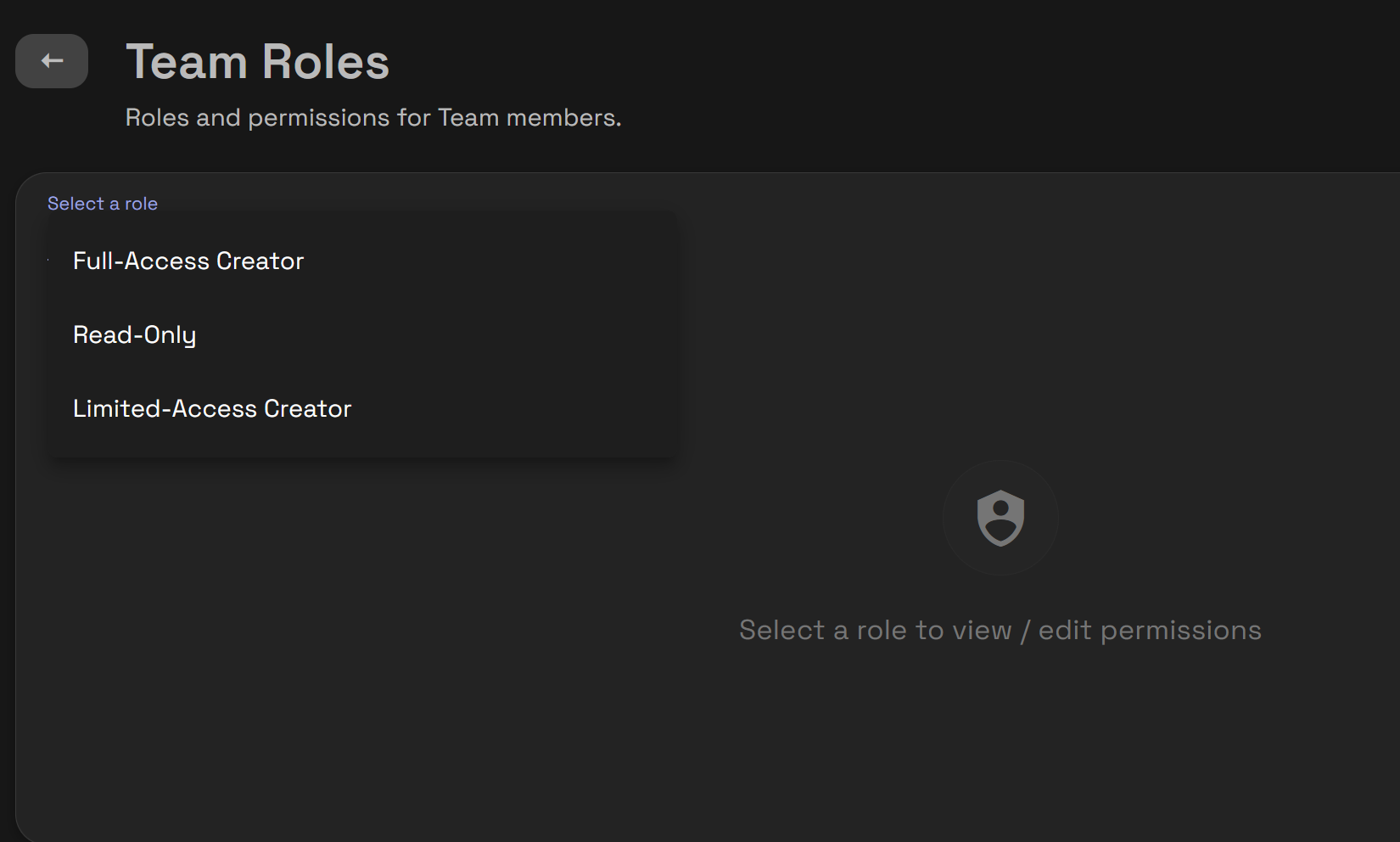Click the Team Roles page heading
The image size is (1400, 842).
pos(257,62)
